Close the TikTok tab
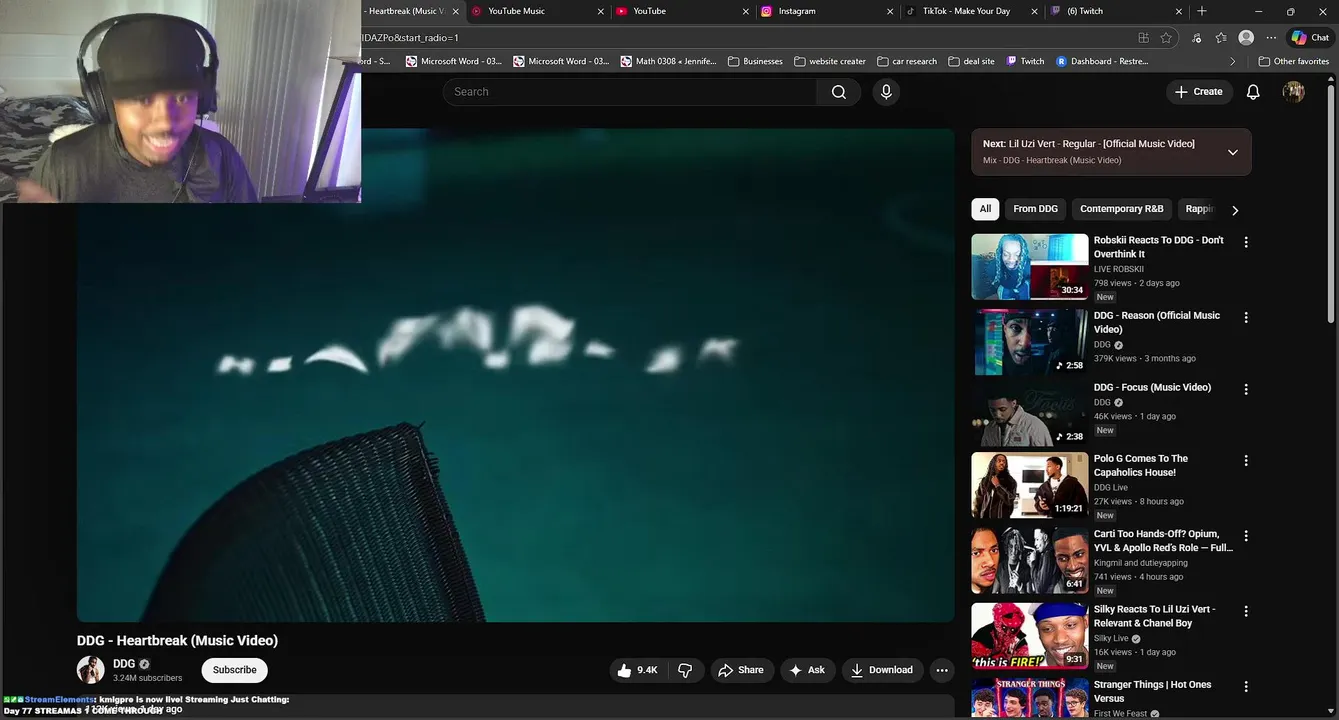This screenshot has width=1339, height=720. [x=1034, y=11]
